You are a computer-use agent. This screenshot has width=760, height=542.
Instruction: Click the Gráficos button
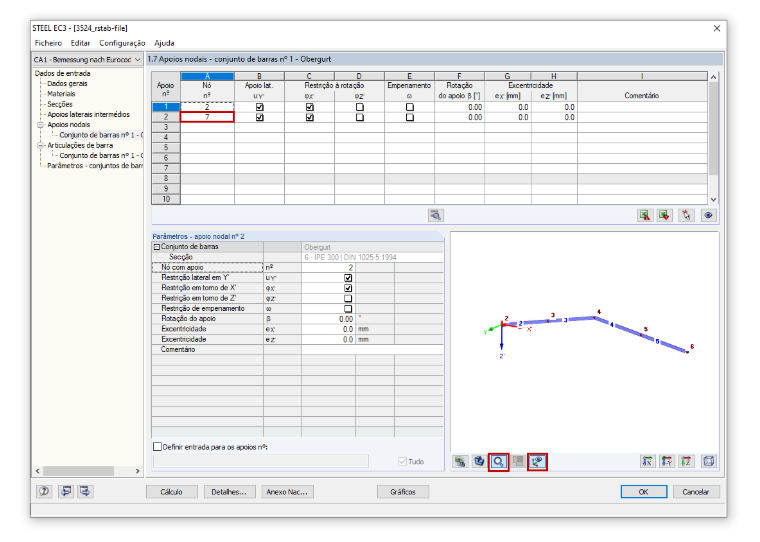tap(403, 492)
